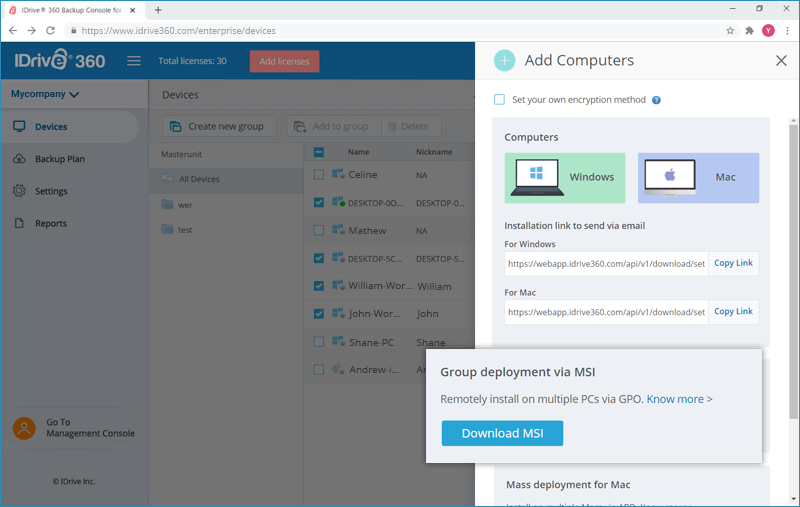Click the browser profile avatar Y

[768, 31]
